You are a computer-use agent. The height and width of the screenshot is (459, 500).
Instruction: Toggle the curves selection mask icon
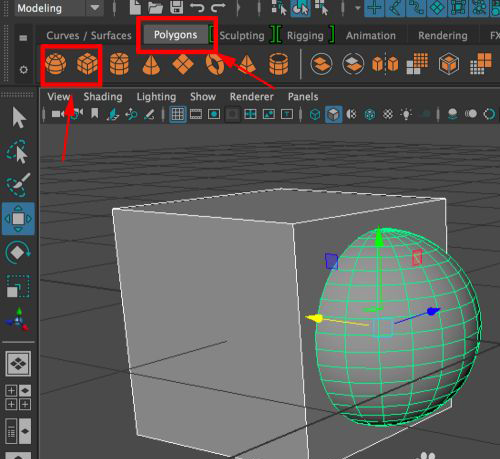coord(416,8)
